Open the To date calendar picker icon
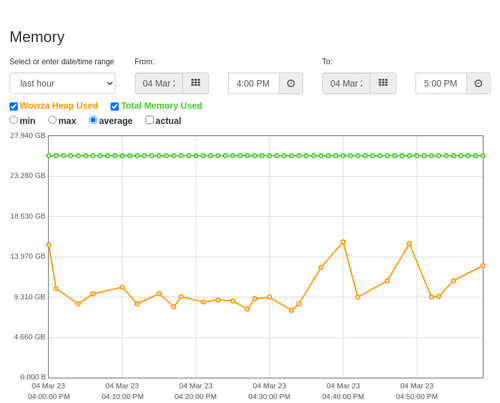Viewport: 500px width, 403px height. click(383, 83)
